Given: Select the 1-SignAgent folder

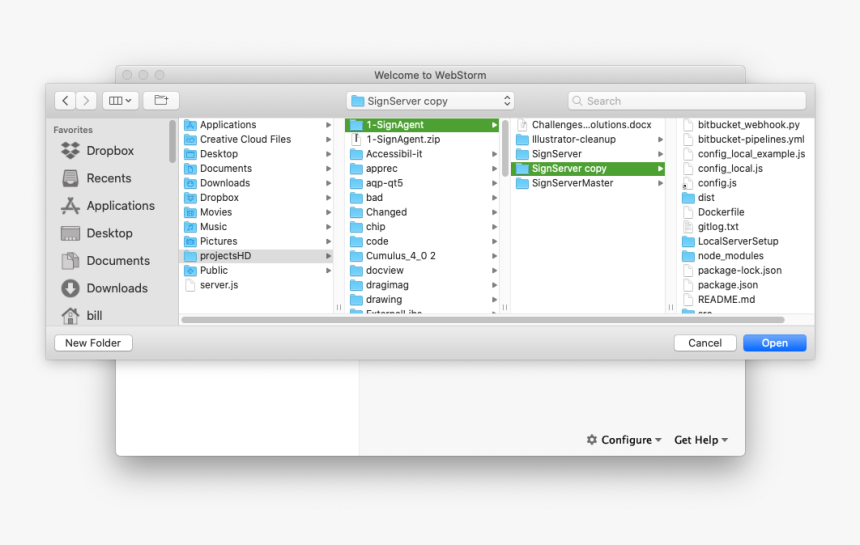Looking at the screenshot, I should pos(422,125).
